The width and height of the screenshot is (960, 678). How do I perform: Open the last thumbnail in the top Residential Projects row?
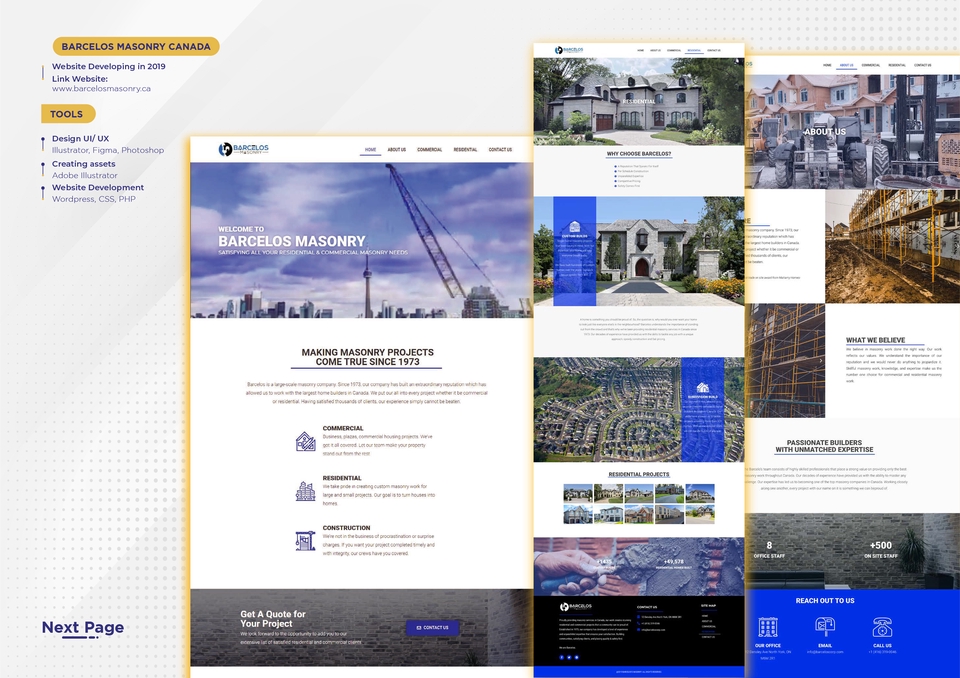pos(700,493)
